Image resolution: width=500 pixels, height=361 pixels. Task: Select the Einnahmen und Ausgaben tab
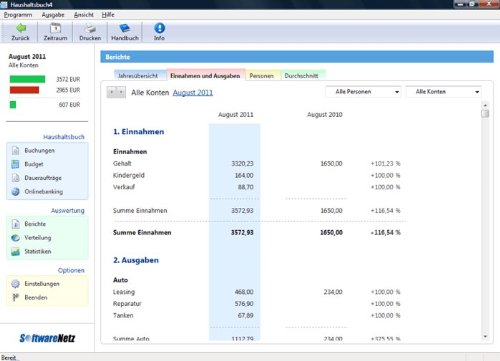(205, 76)
